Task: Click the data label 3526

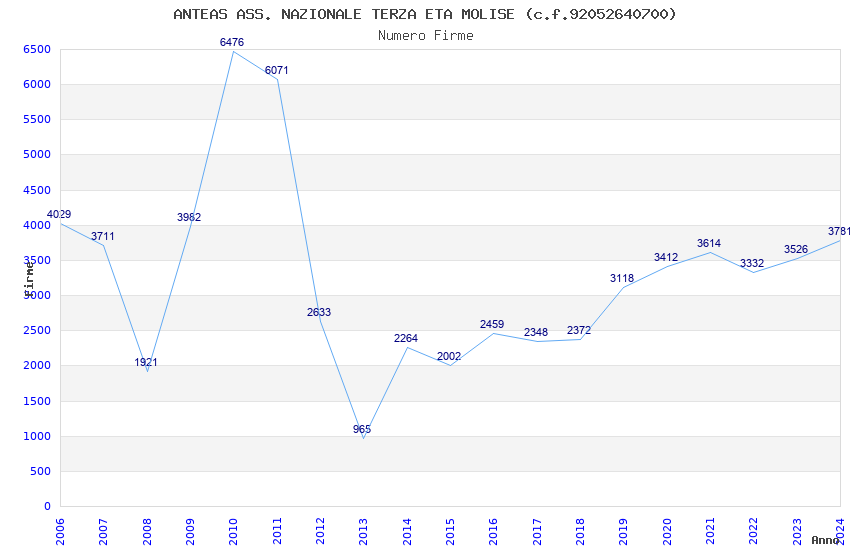Action: pyautogui.click(x=796, y=249)
